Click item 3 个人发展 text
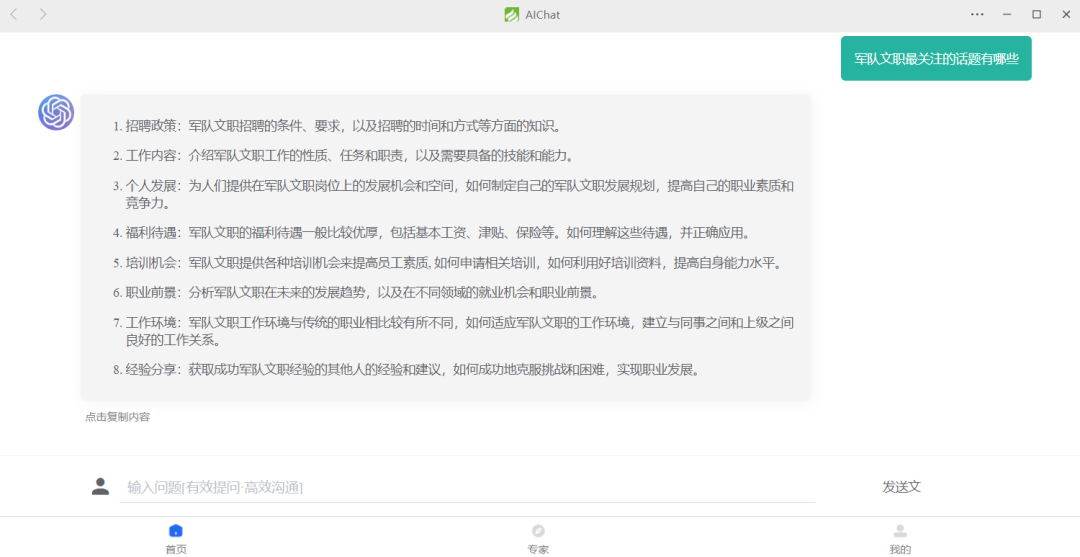This screenshot has width=1080, height=557. [x=459, y=194]
